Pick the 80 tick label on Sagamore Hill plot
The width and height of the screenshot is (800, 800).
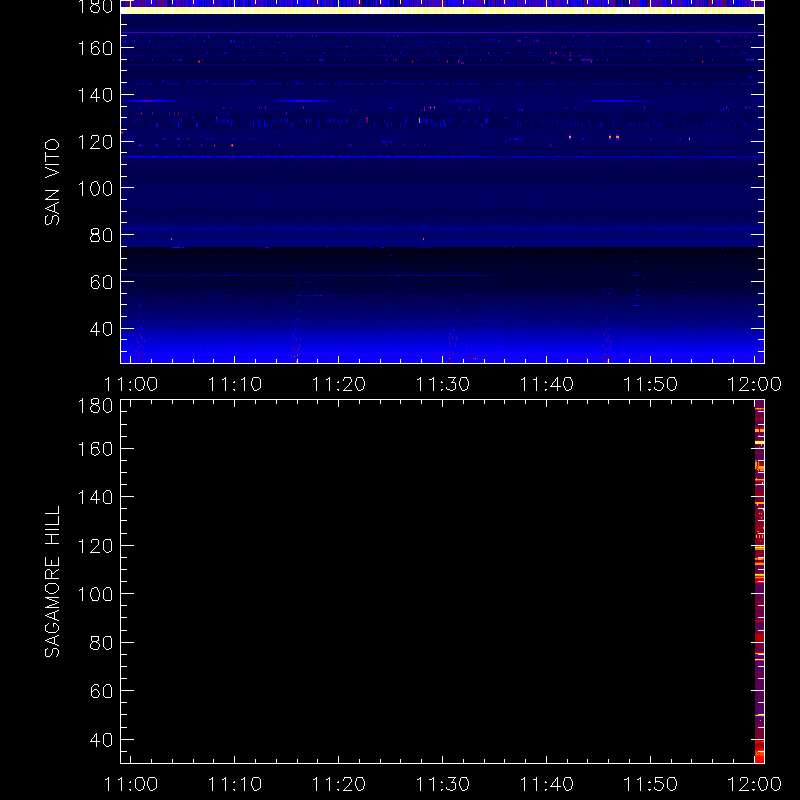(x=101, y=643)
